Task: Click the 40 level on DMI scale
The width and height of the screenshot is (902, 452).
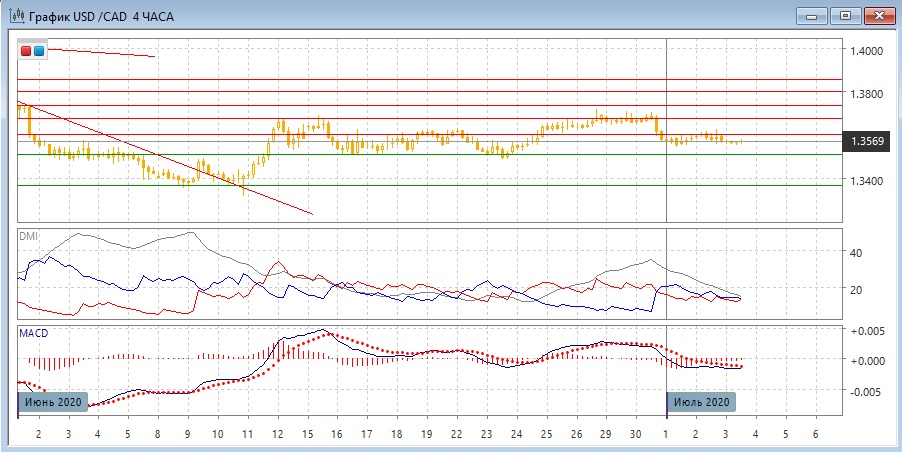Action: click(858, 252)
